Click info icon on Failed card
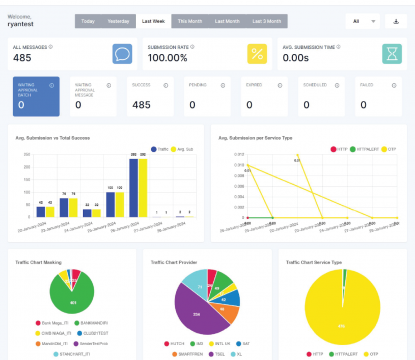Image resolution: width=415 pixels, height=360 pixels. (x=394, y=86)
